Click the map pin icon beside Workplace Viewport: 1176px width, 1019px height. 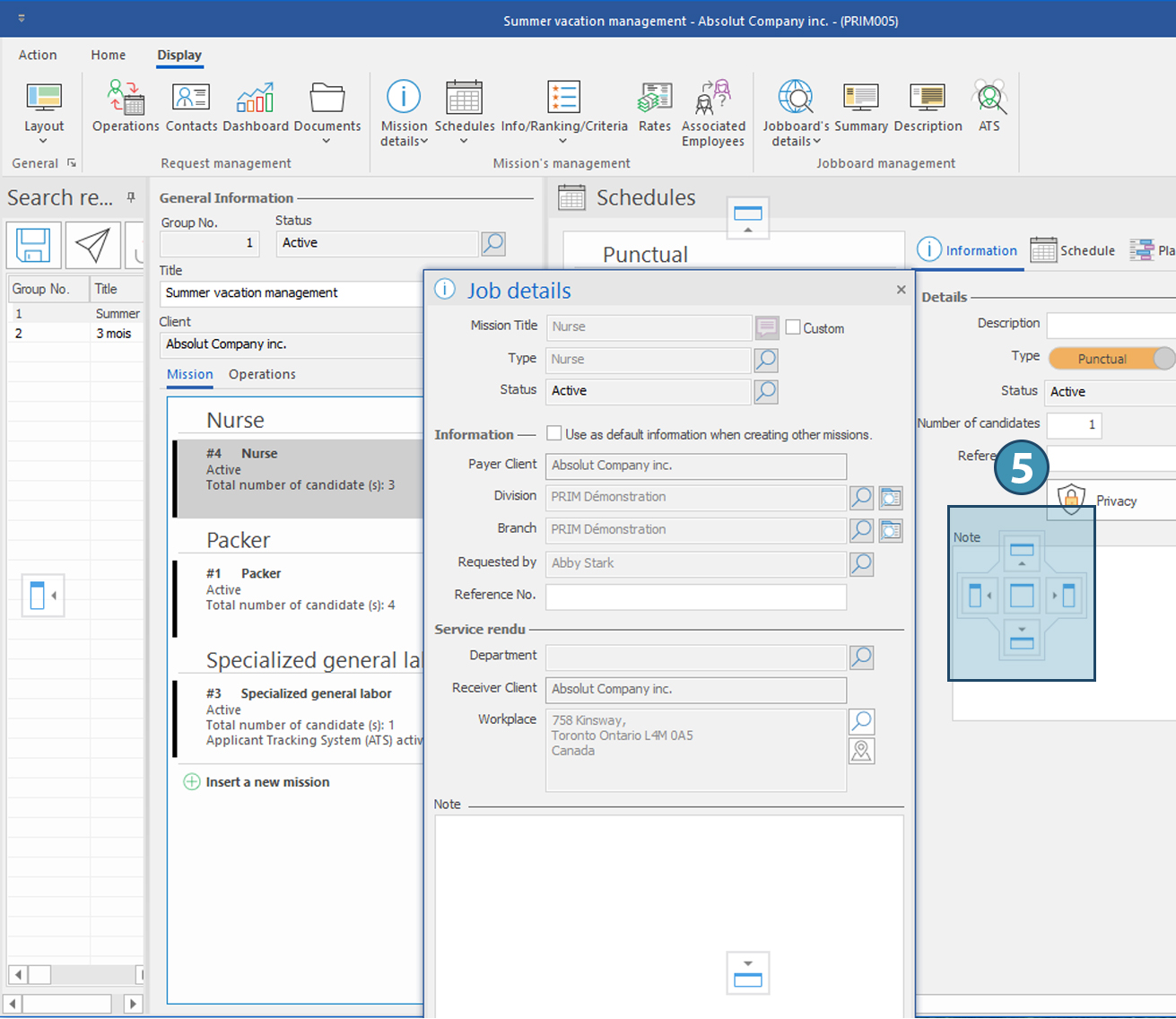(x=861, y=751)
